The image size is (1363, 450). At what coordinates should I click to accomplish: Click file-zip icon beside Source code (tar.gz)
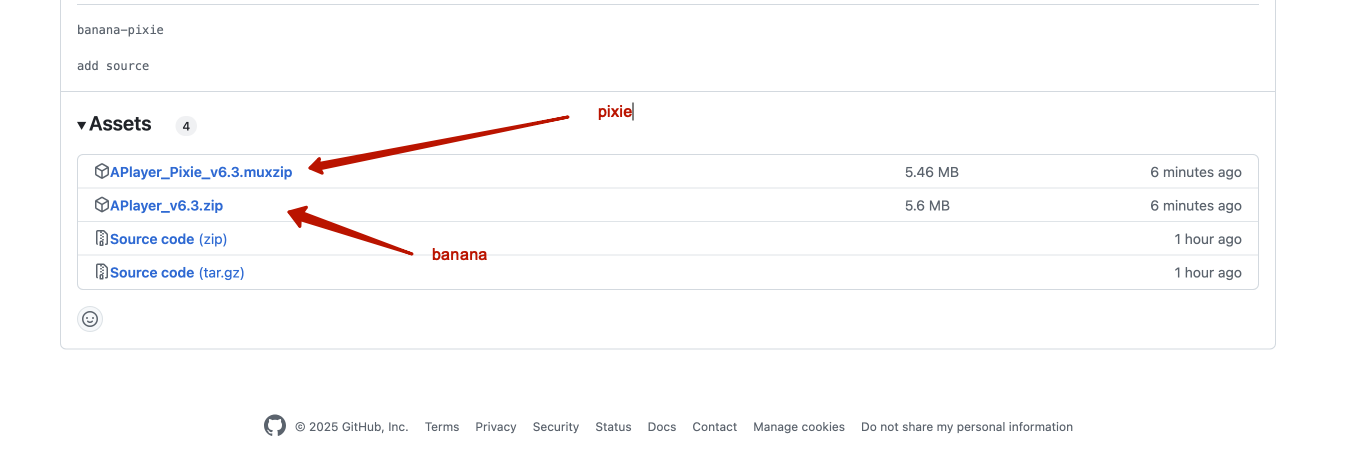coord(101,272)
